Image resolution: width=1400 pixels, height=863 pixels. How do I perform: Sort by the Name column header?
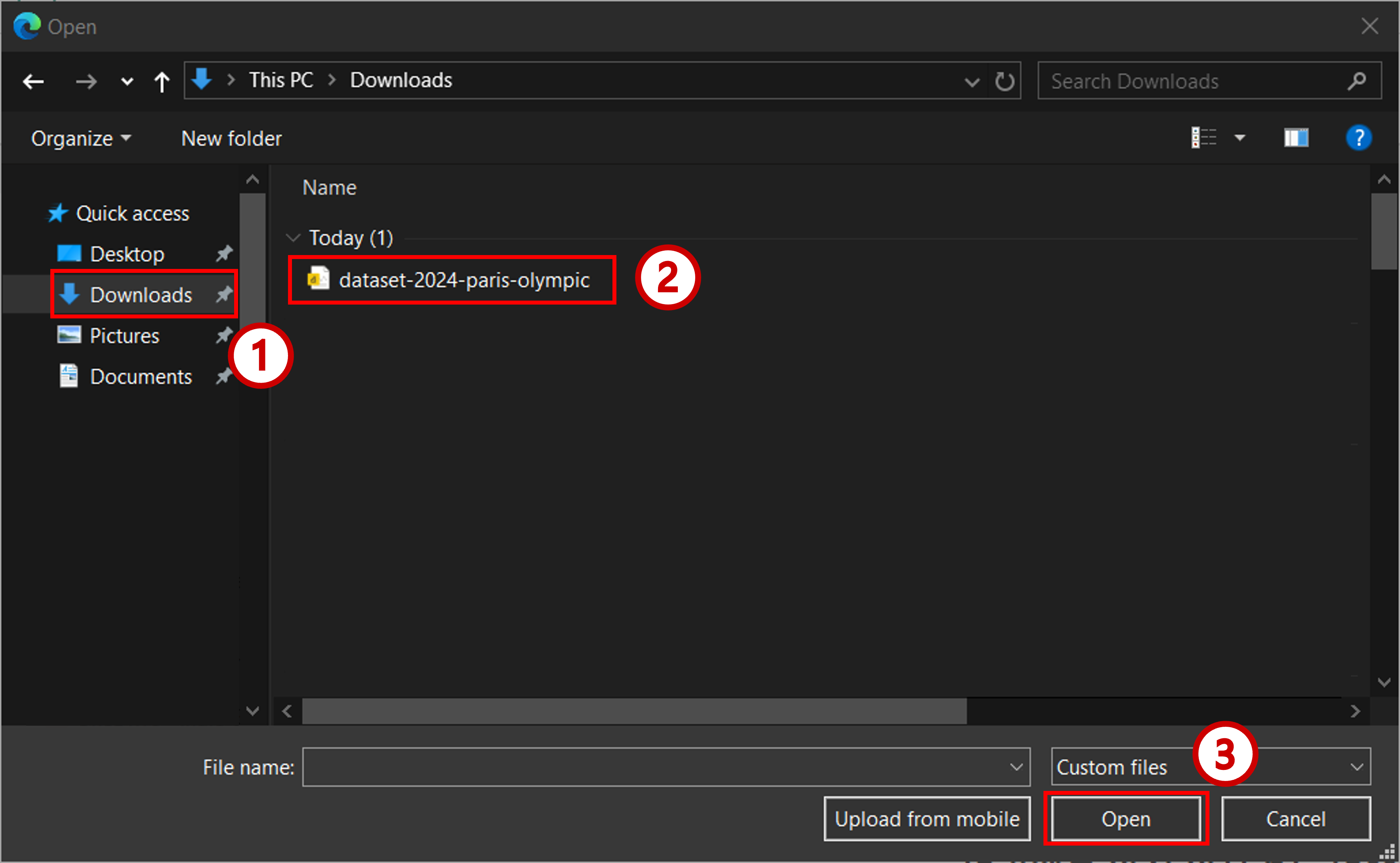329,188
